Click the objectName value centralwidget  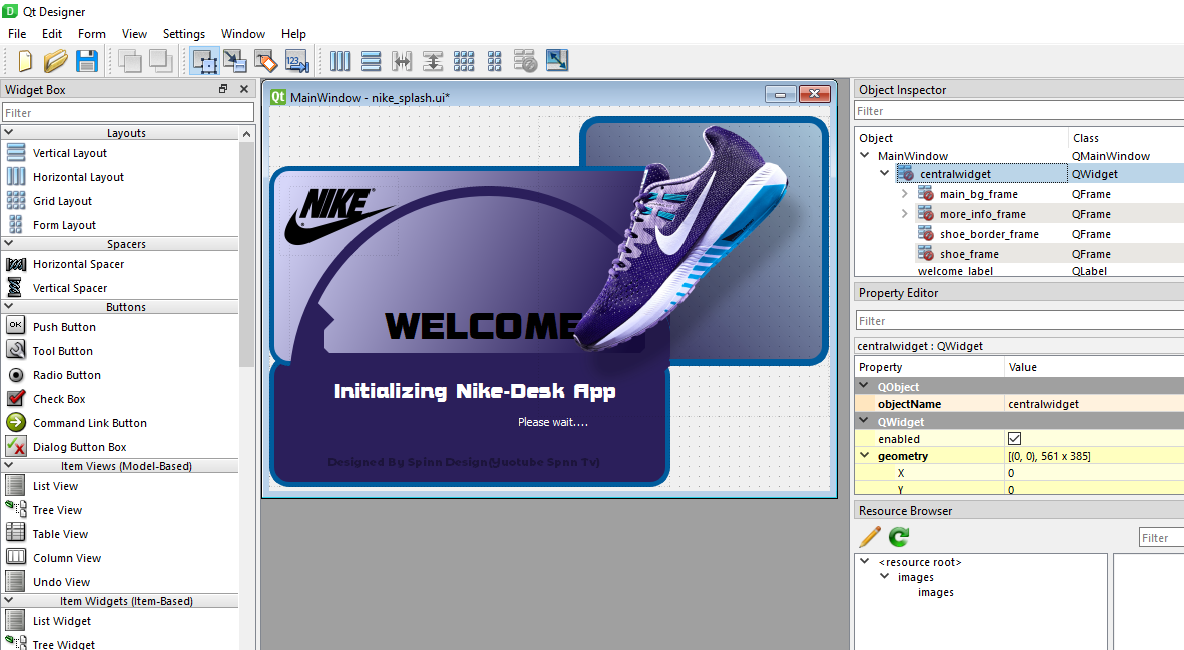pyautogui.click(x=1044, y=404)
